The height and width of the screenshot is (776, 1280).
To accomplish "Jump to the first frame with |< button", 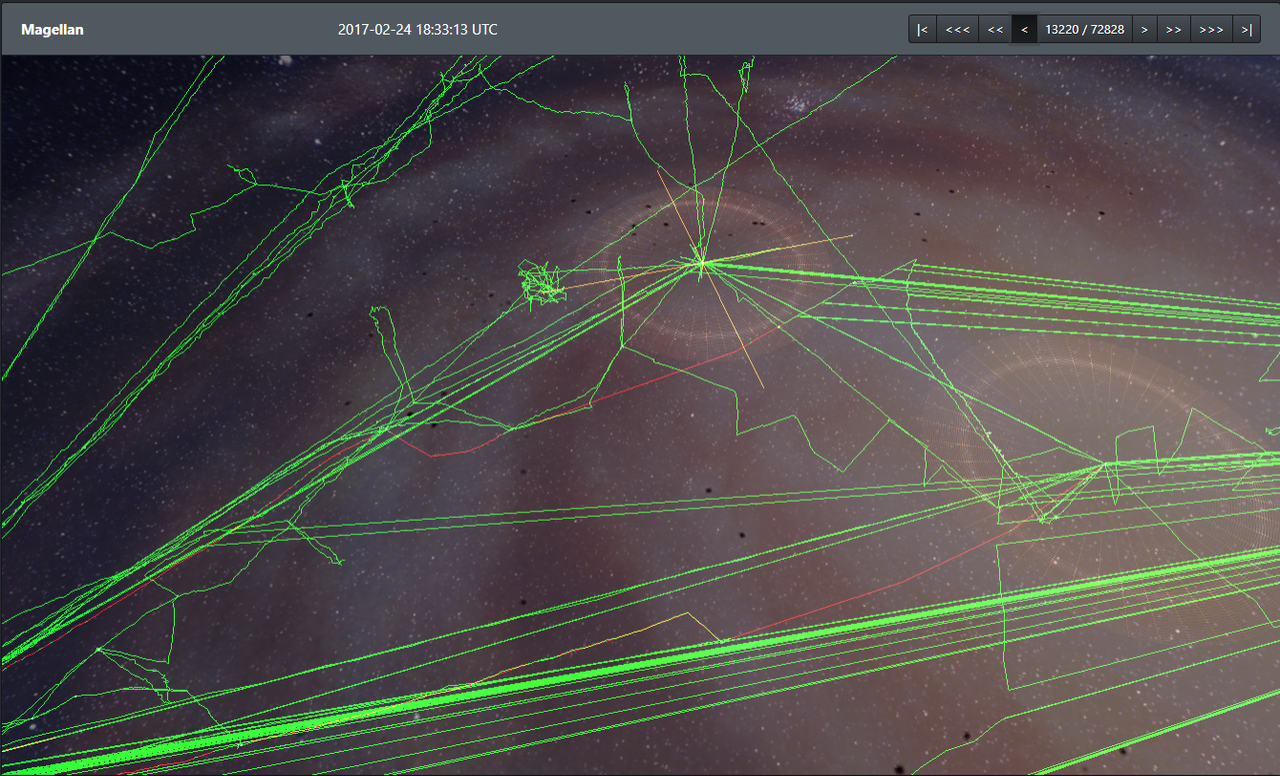I will [922, 29].
